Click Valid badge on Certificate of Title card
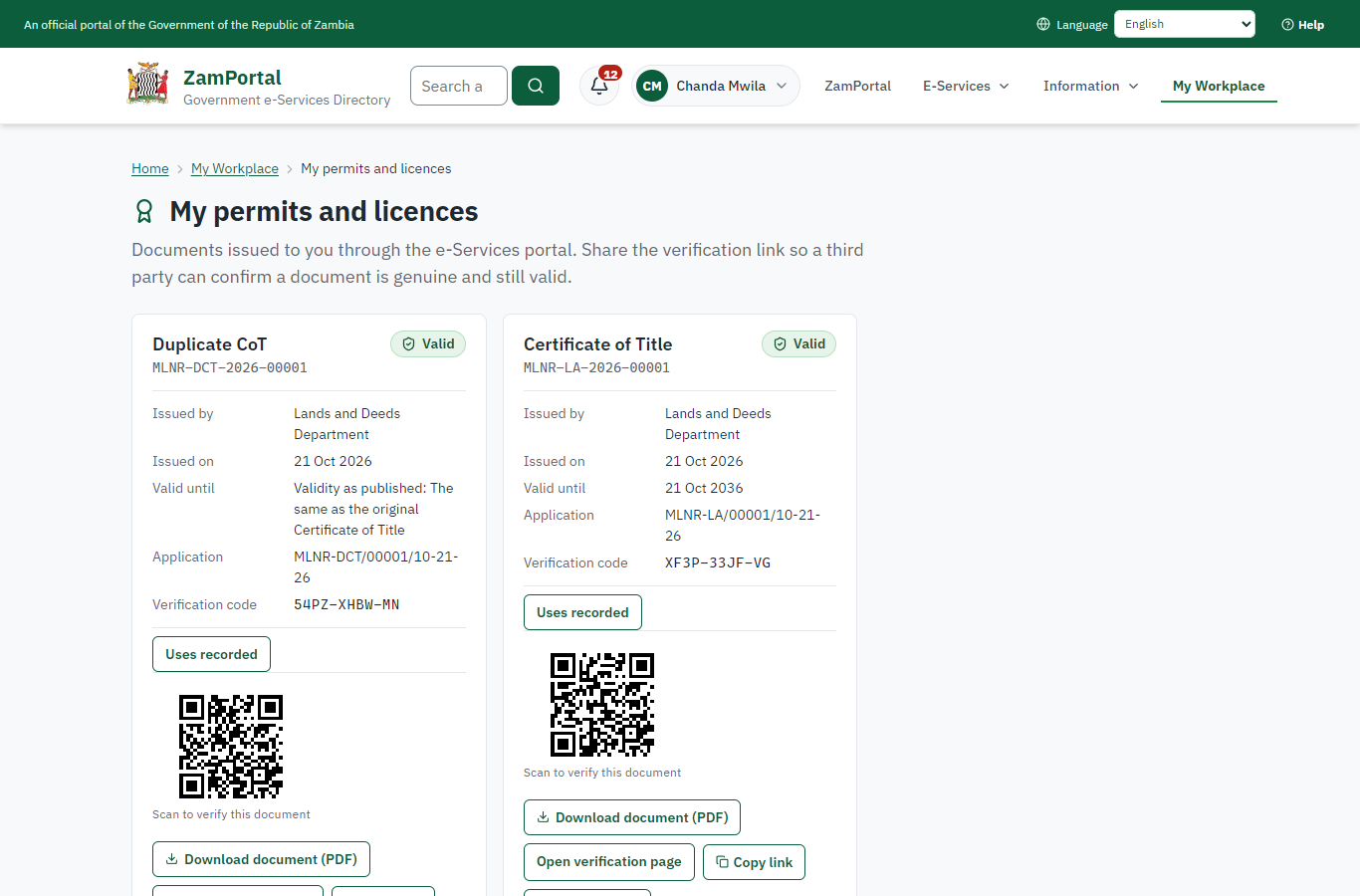This screenshot has height=896, width=1360. 799,343
